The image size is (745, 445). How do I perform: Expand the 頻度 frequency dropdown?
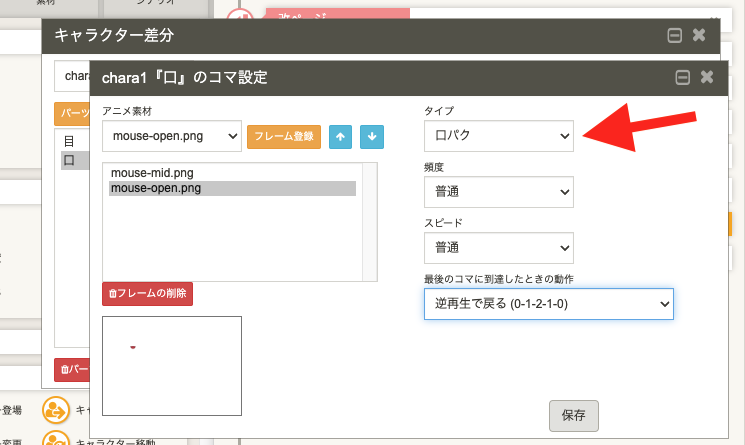click(x=498, y=192)
